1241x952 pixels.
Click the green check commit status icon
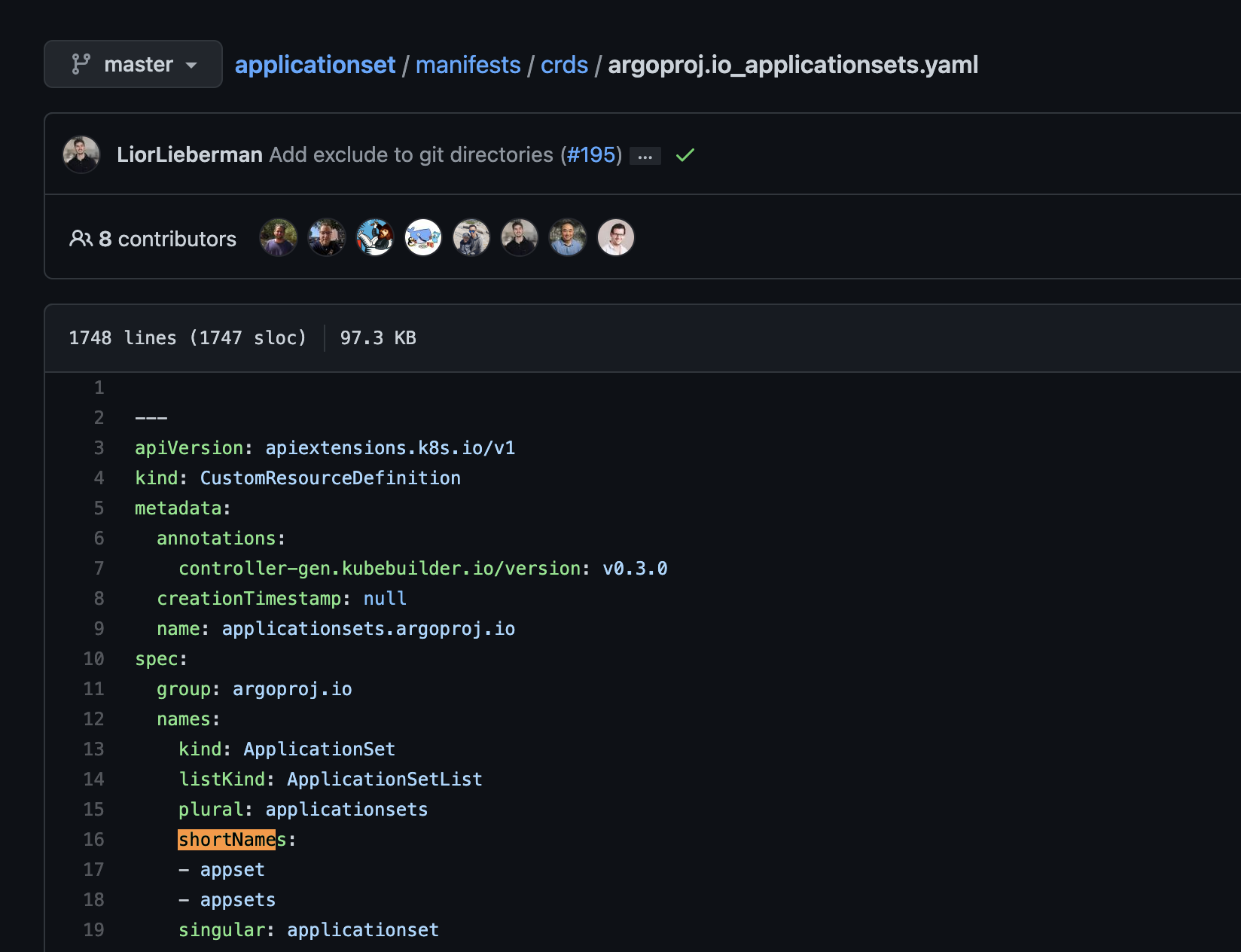click(685, 155)
